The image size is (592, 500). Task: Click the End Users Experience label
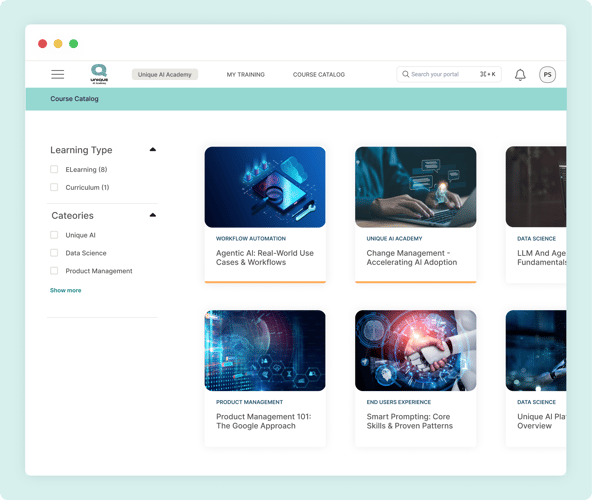[x=398, y=402]
